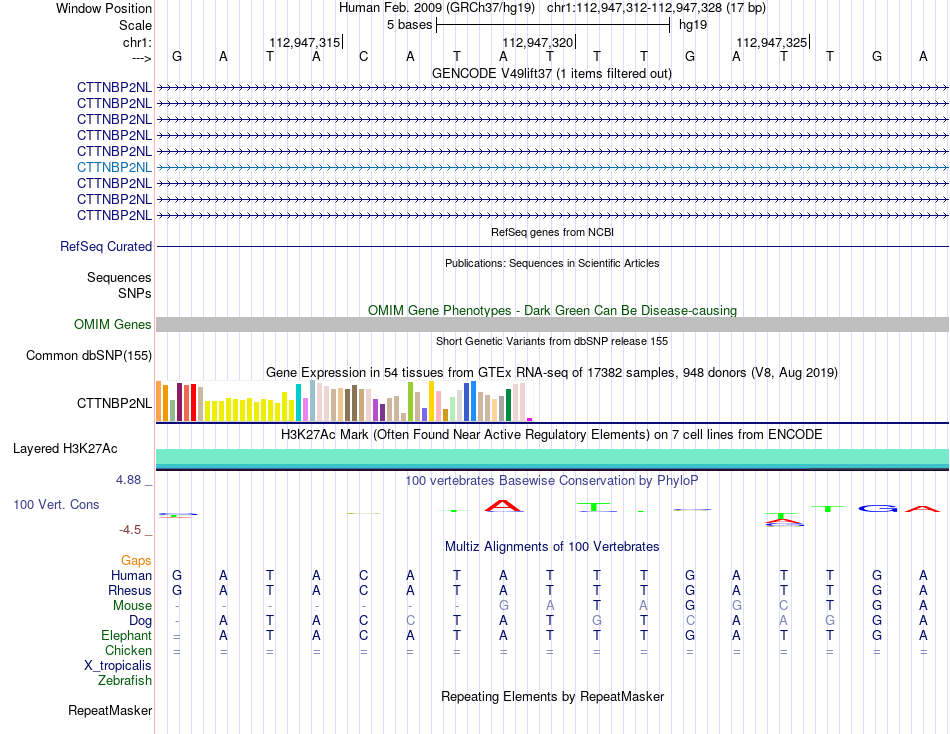950x734 pixels.
Task: Click the 100 Vert. Cons track label
Action: click(x=56, y=504)
